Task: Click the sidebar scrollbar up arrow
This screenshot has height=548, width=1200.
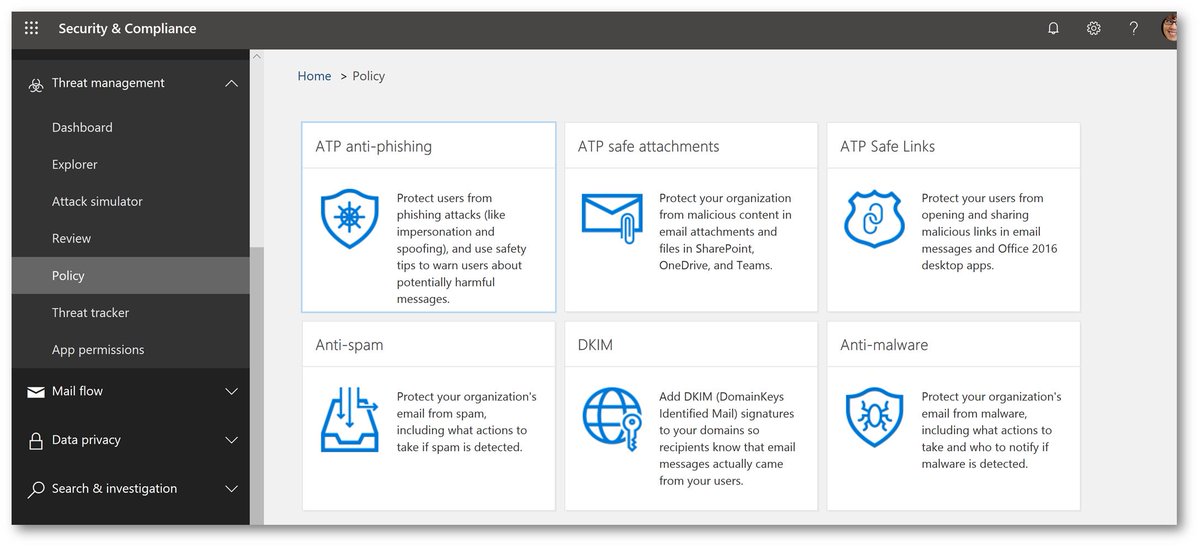Action: click(257, 57)
